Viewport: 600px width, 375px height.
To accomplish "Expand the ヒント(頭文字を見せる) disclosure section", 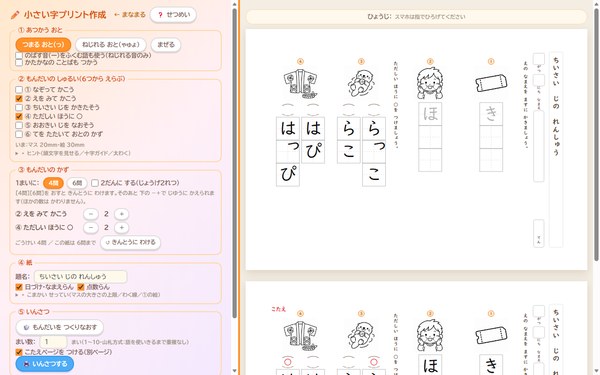I will point(73,153).
